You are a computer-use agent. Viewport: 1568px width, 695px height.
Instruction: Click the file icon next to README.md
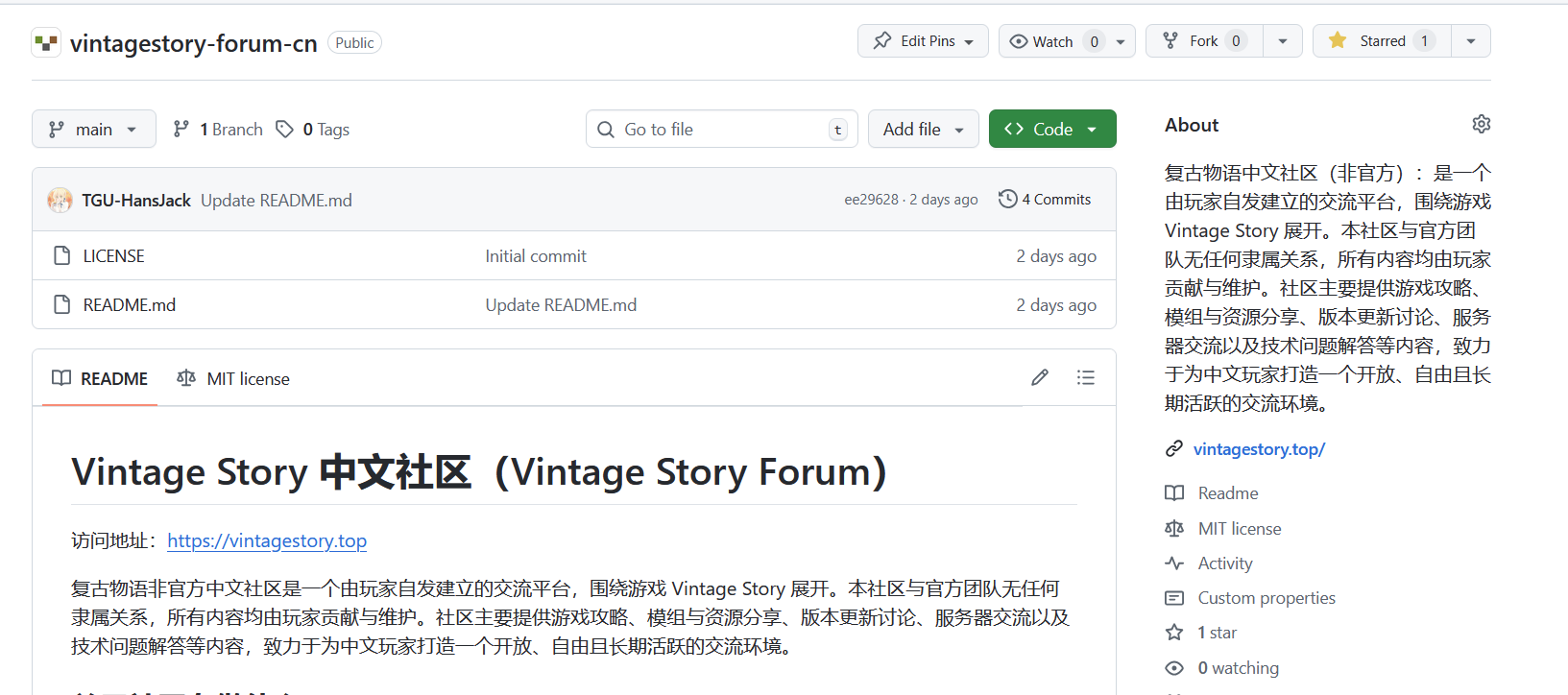point(62,305)
